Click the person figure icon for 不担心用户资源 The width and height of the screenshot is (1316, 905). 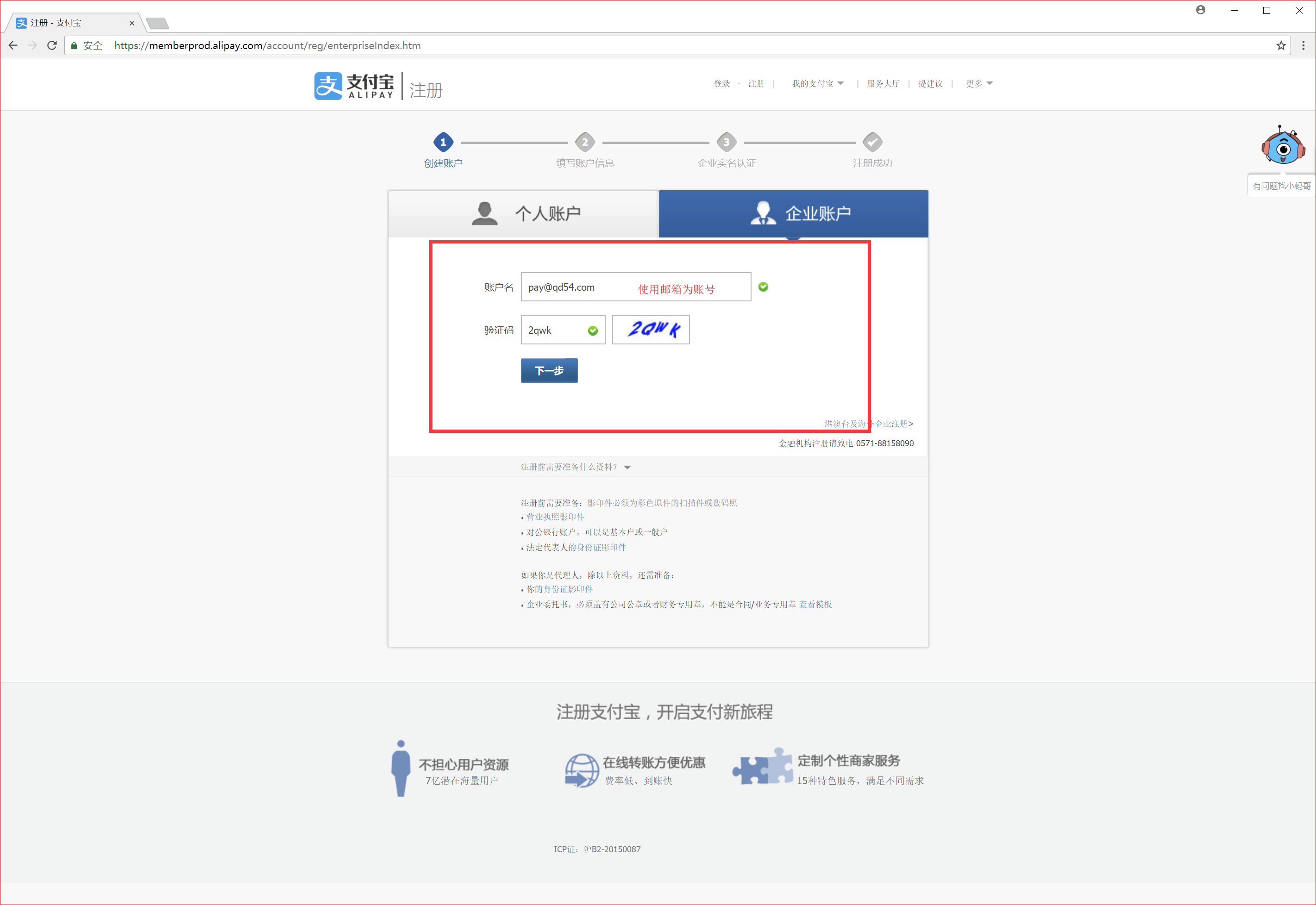[401, 768]
